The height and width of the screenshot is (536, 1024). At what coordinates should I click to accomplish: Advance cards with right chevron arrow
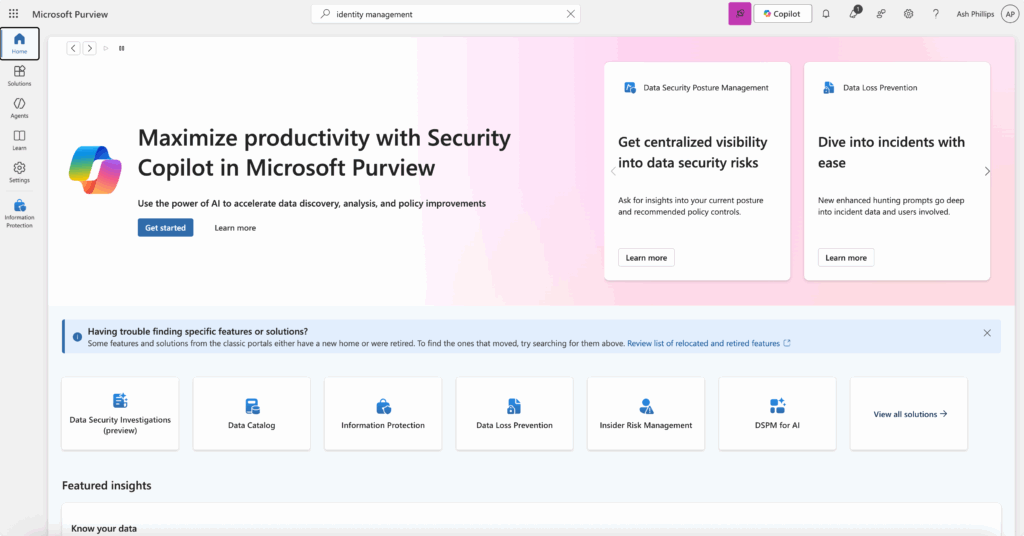(987, 171)
